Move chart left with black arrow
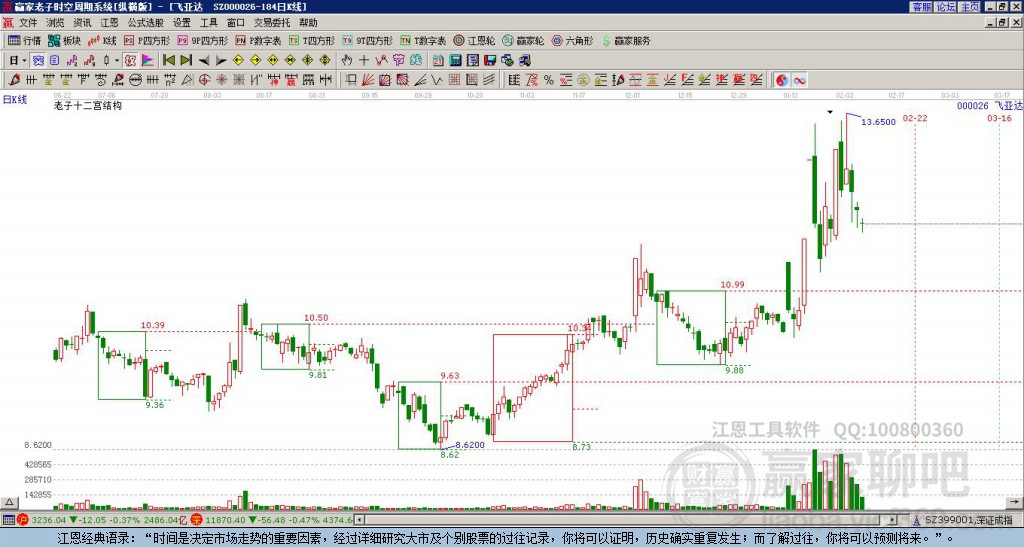 click(204, 60)
